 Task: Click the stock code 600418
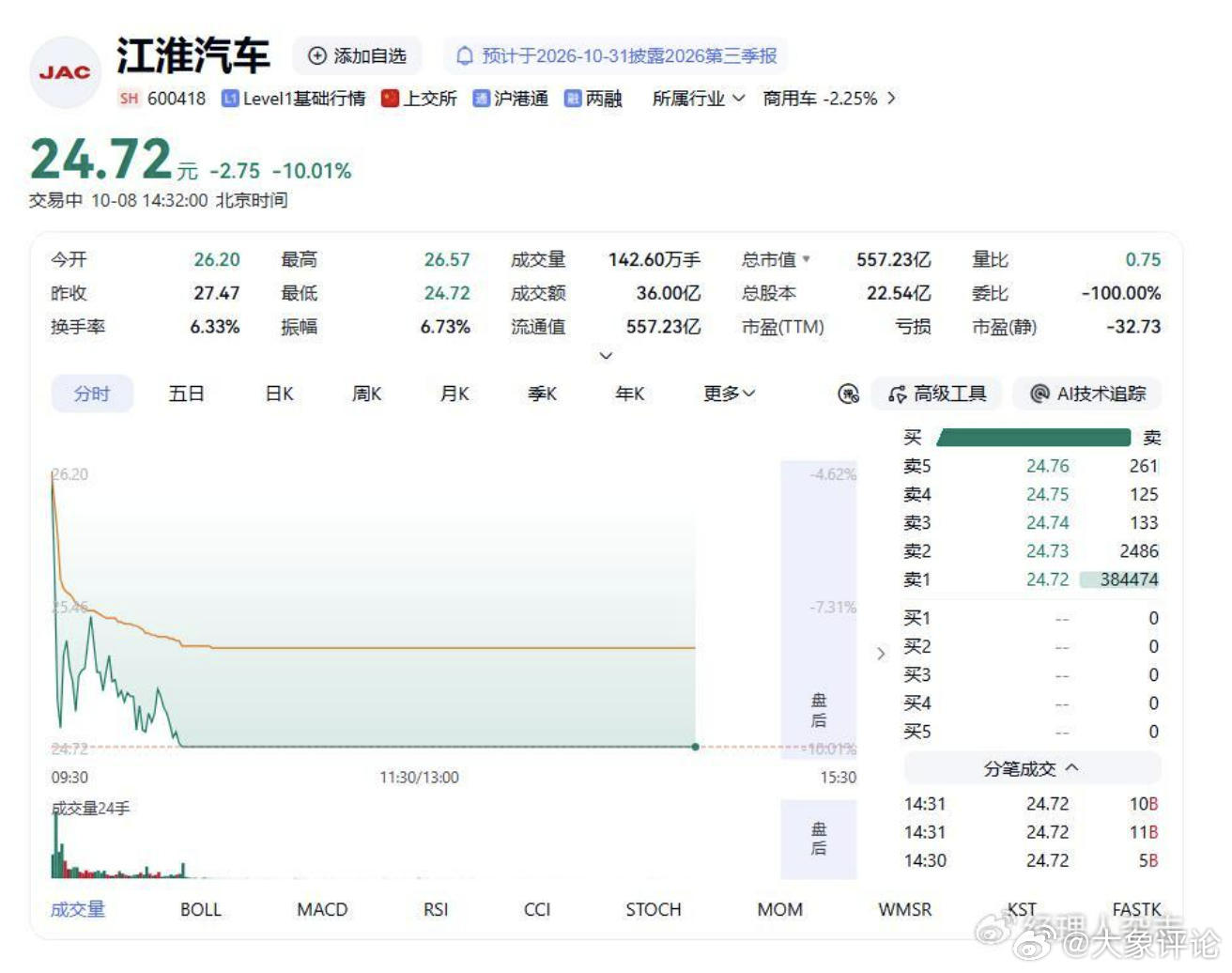pyautogui.click(x=177, y=99)
